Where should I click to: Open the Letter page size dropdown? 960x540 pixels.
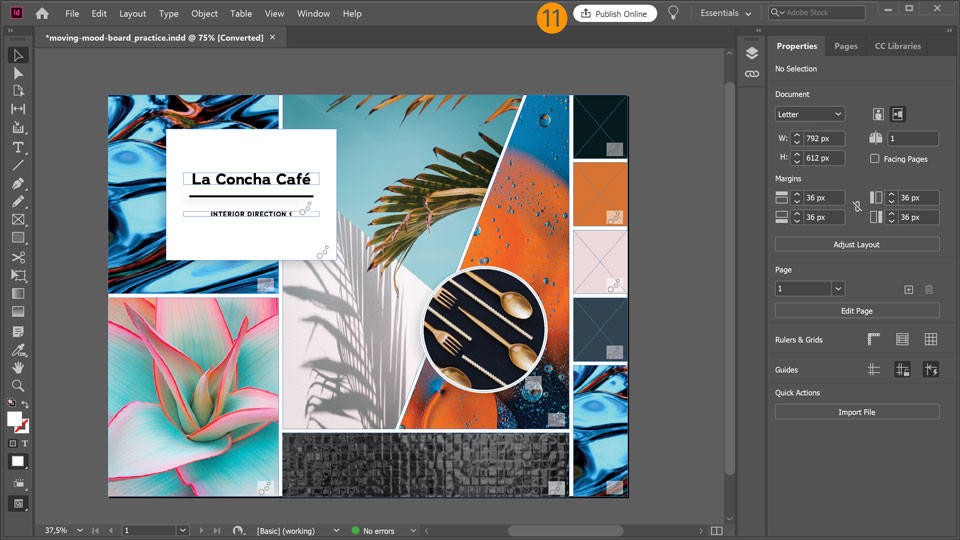click(810, 114)
